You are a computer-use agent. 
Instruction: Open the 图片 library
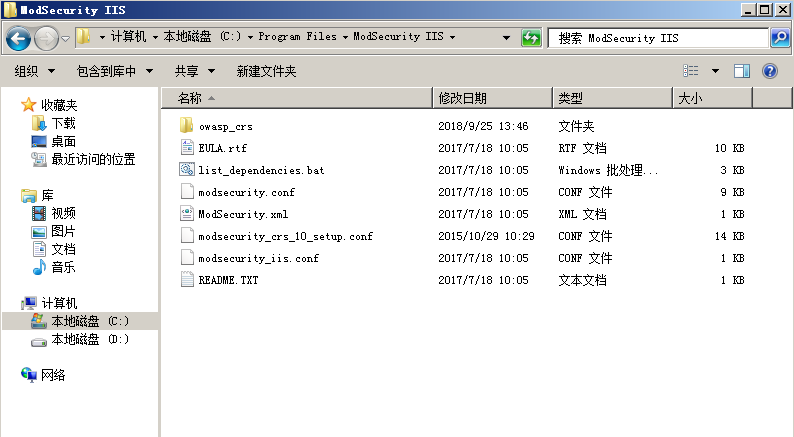tap(63, 231)
